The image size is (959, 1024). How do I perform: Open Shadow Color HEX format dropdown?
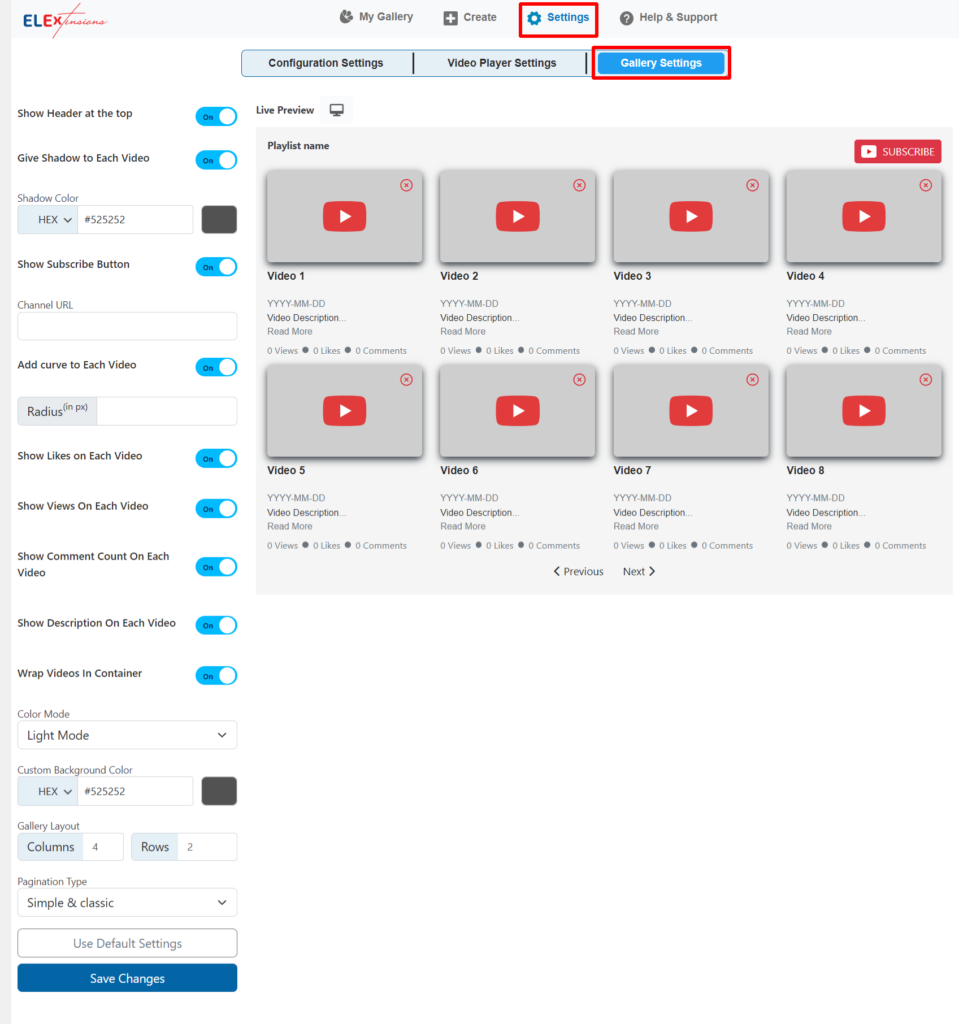48,220
